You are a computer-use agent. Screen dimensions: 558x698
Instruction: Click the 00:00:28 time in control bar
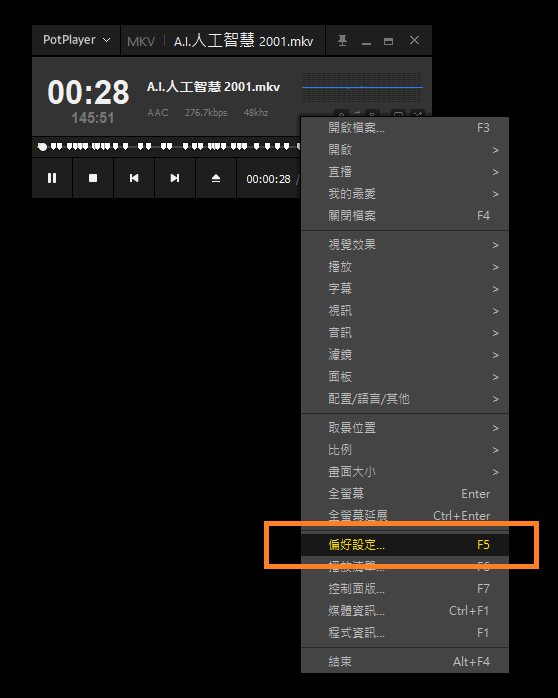pos(268,179)
